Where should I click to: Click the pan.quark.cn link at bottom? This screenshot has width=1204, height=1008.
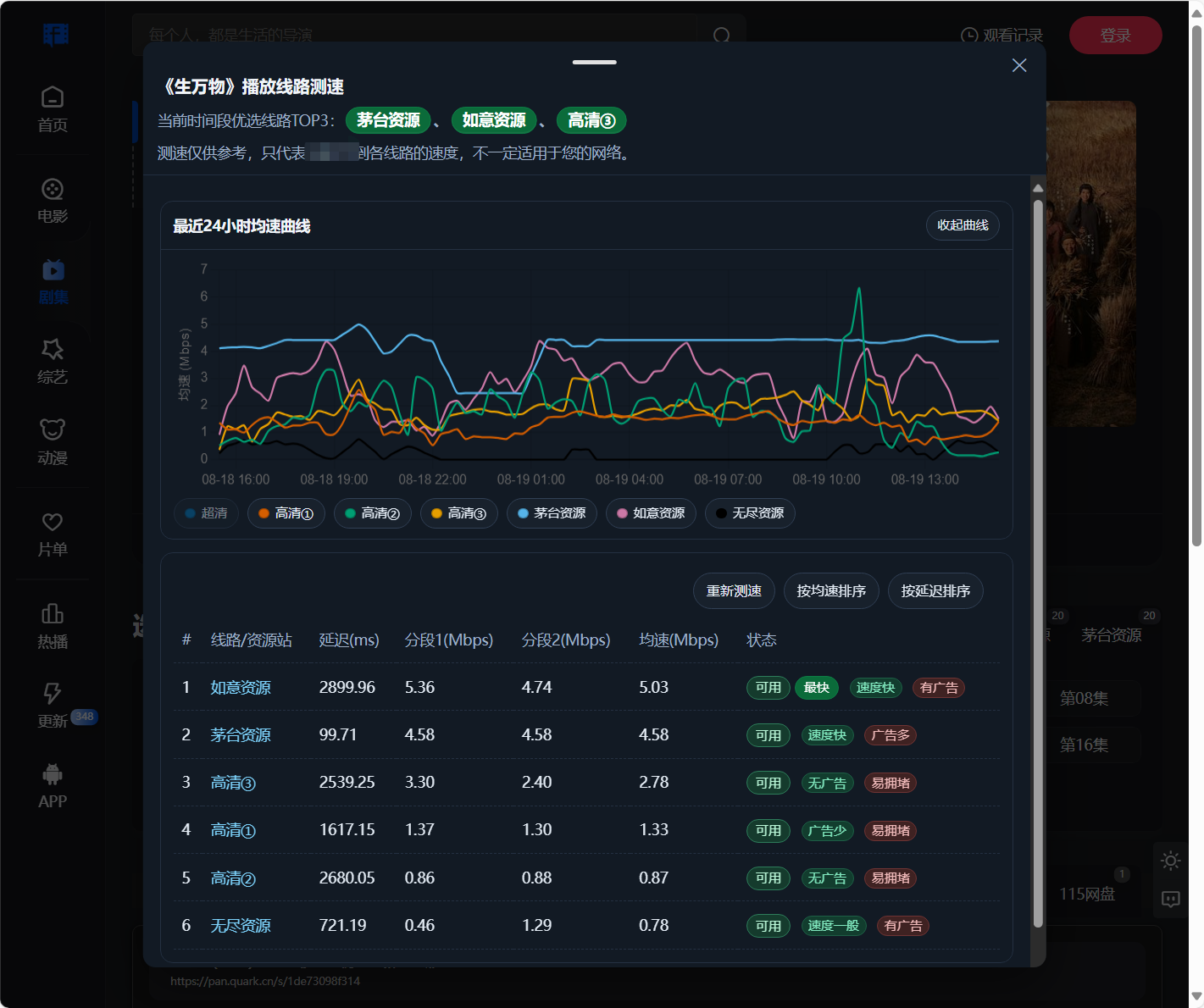click(265, 982)
